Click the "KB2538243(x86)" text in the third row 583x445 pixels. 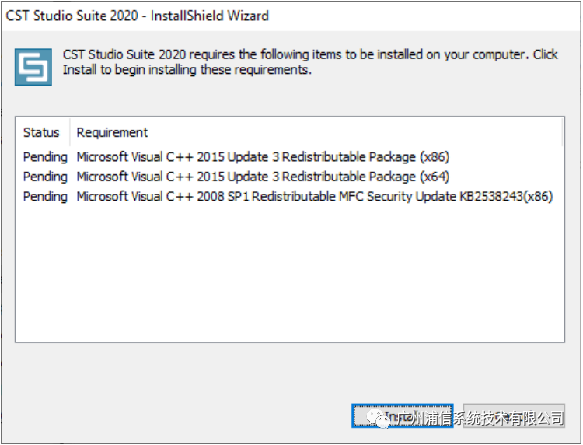click(506, 196)
